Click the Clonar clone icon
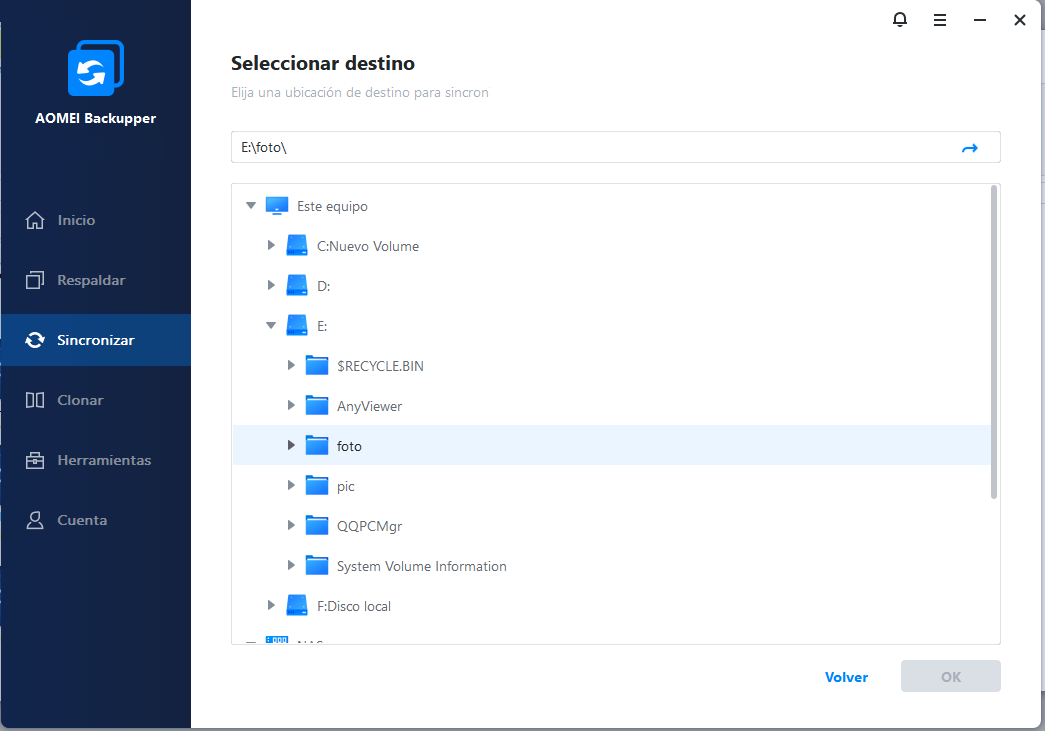The height and width of the screenshot is (731, 1045). pyautogui.click(x=35, y=400)
